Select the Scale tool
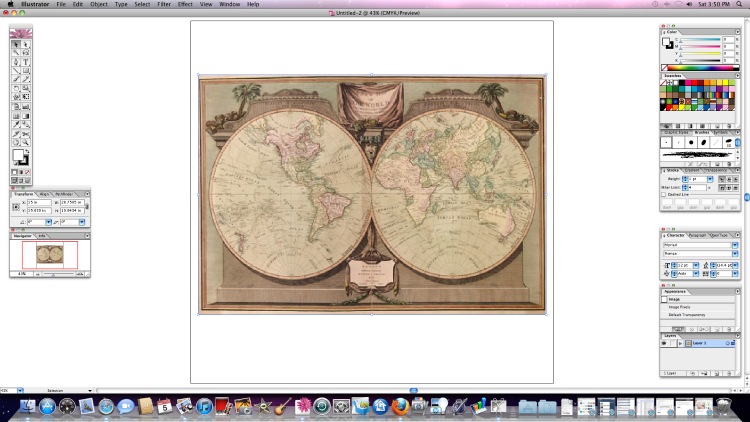The image size is (750, 422). pyautogui.click(x=26, y=89)
